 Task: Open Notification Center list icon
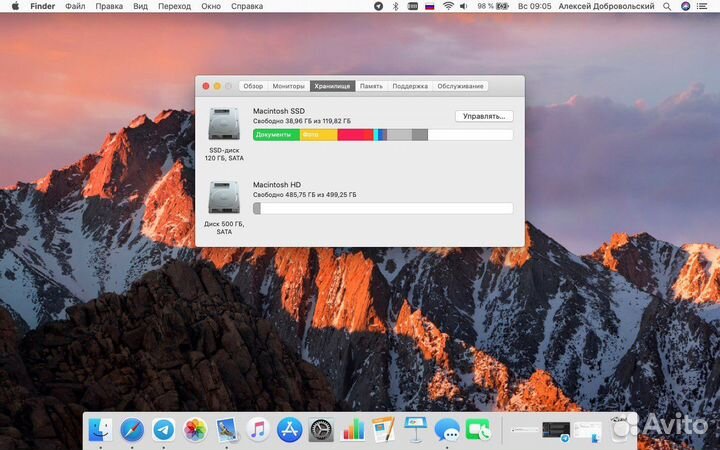(703, 6)
